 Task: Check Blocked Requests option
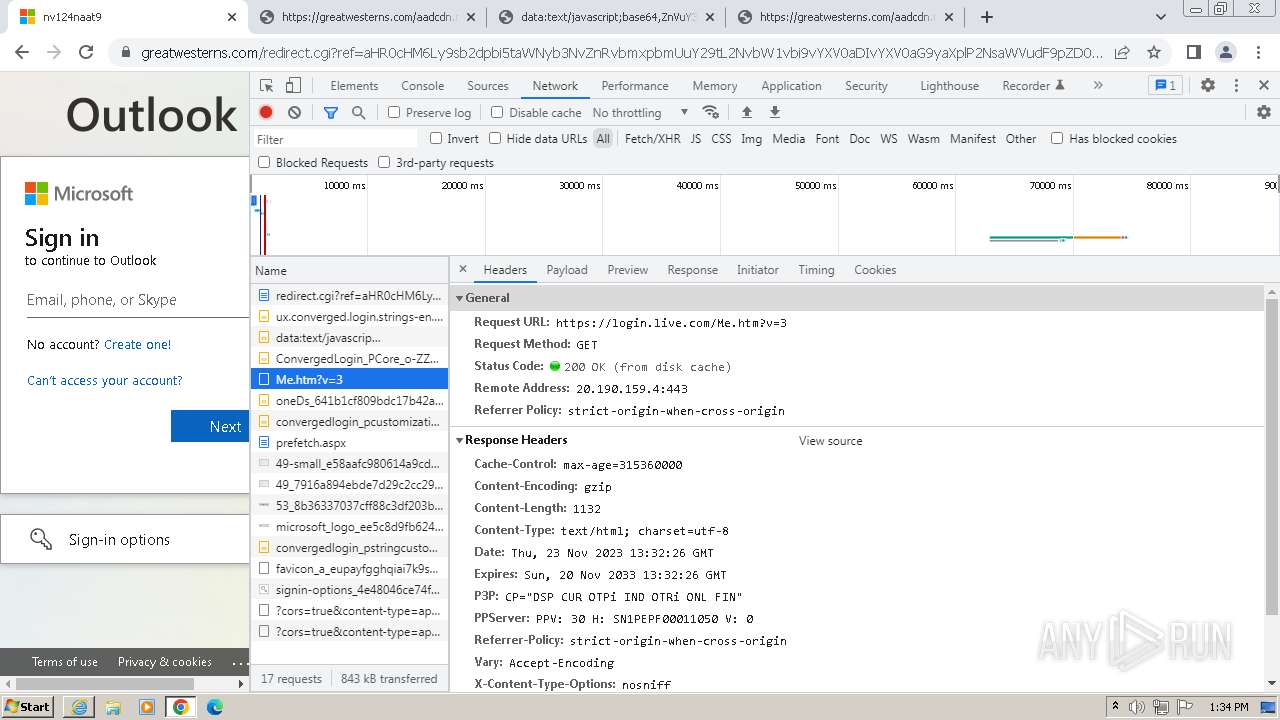[264, 162]
